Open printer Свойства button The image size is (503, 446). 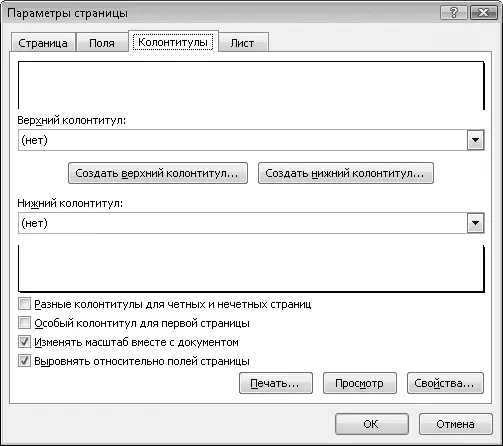445,383
